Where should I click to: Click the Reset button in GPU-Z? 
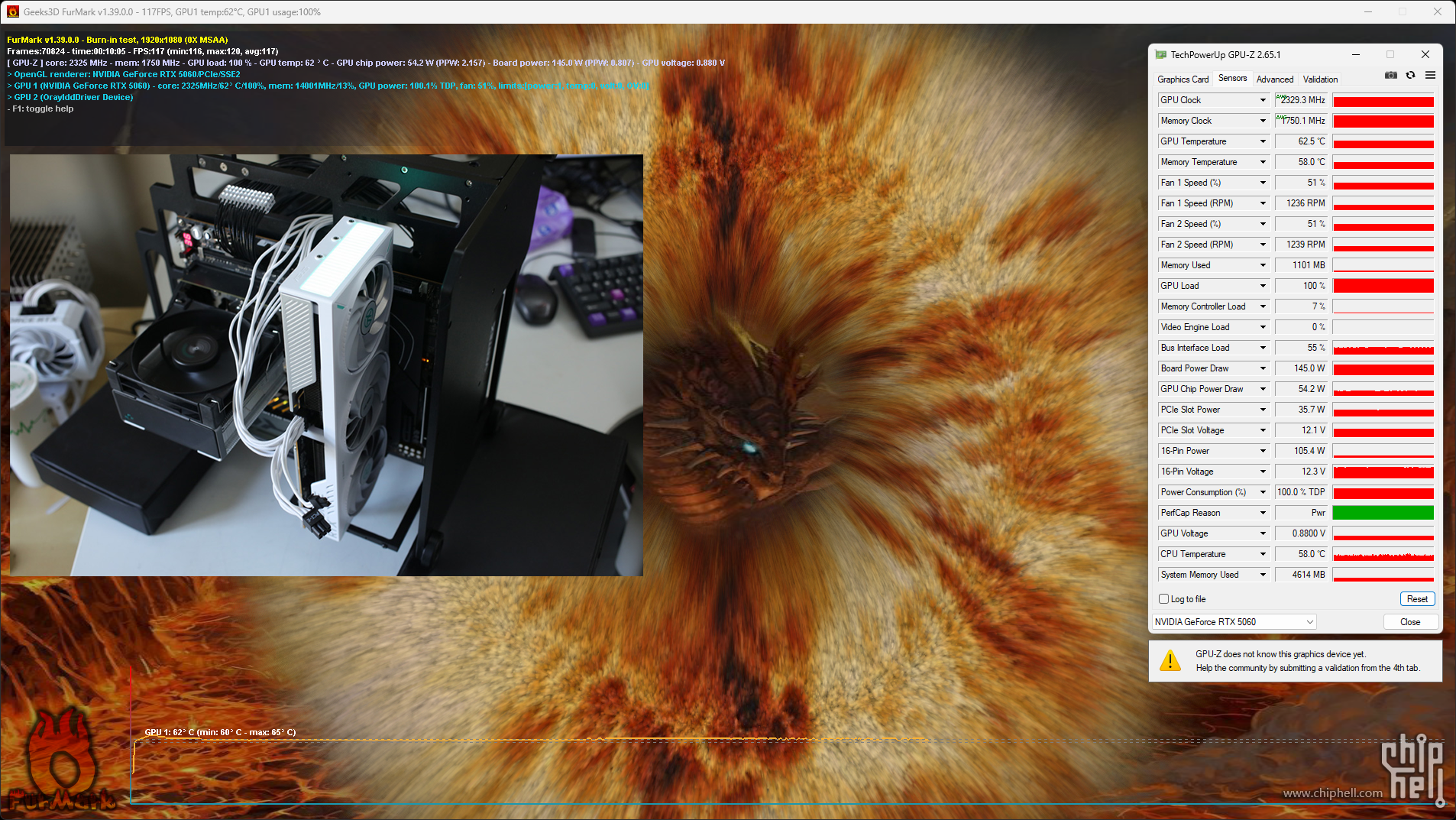[1417, 599]
